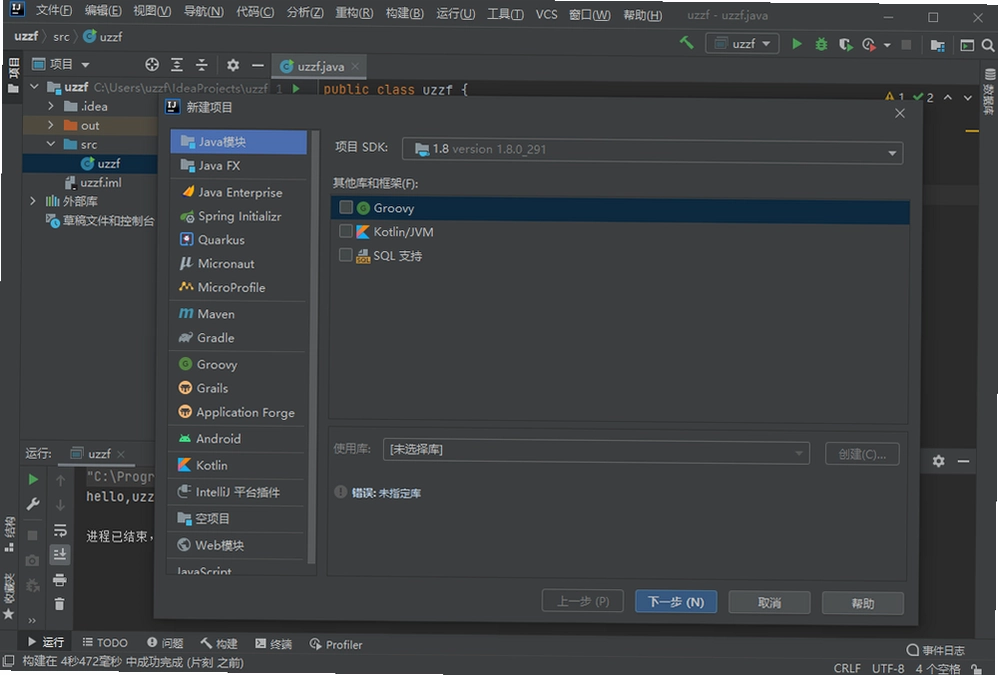Open the 代码(C) menu
Screen dimensions: 998x675
[255, 12]
